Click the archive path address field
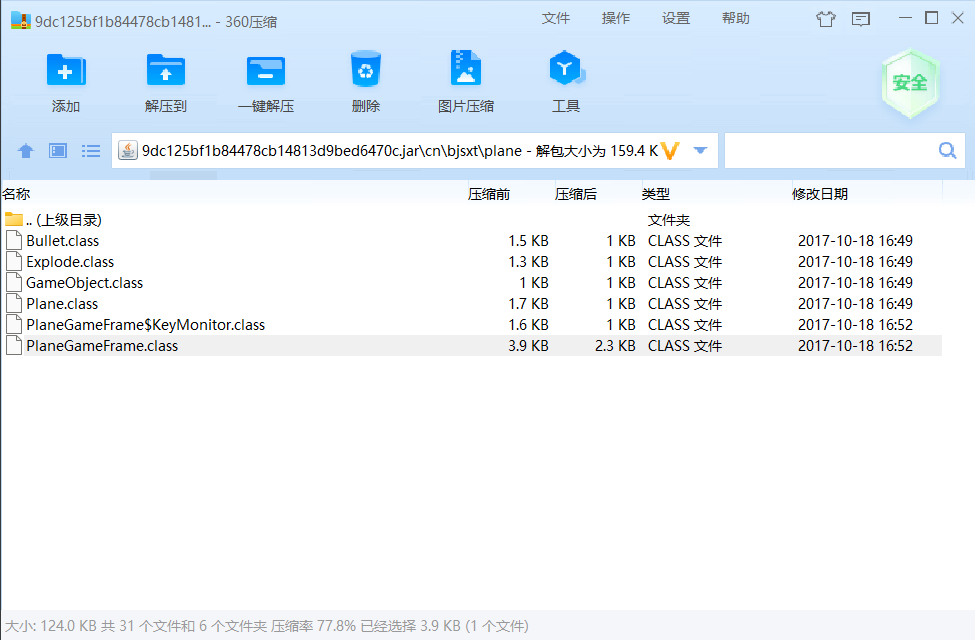 [399, 151]
